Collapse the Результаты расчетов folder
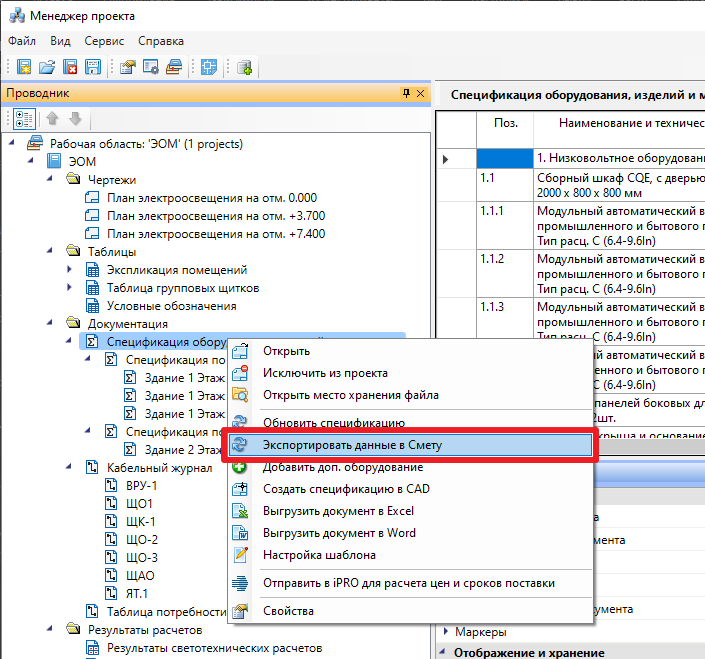Viewport: 705px width, 659px height. pyautogui.click(x=49, y=629)
